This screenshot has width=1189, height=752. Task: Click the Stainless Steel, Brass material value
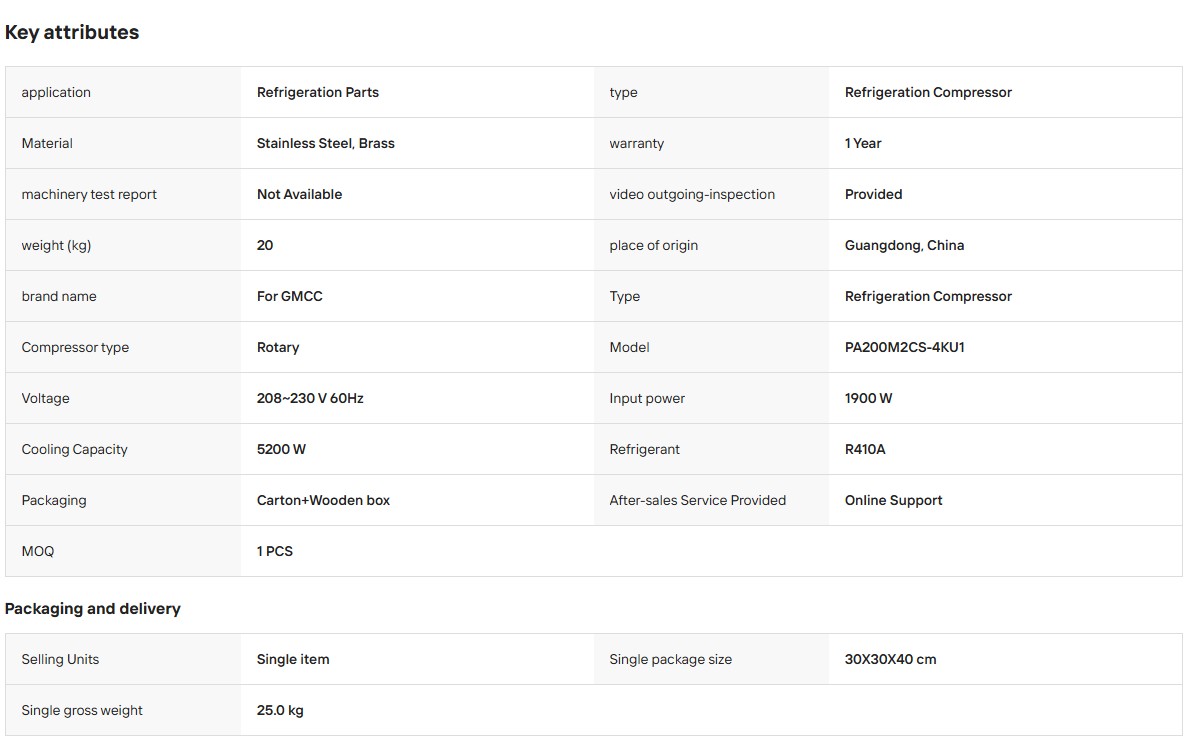pyautogui.click(x=325, y=143)
